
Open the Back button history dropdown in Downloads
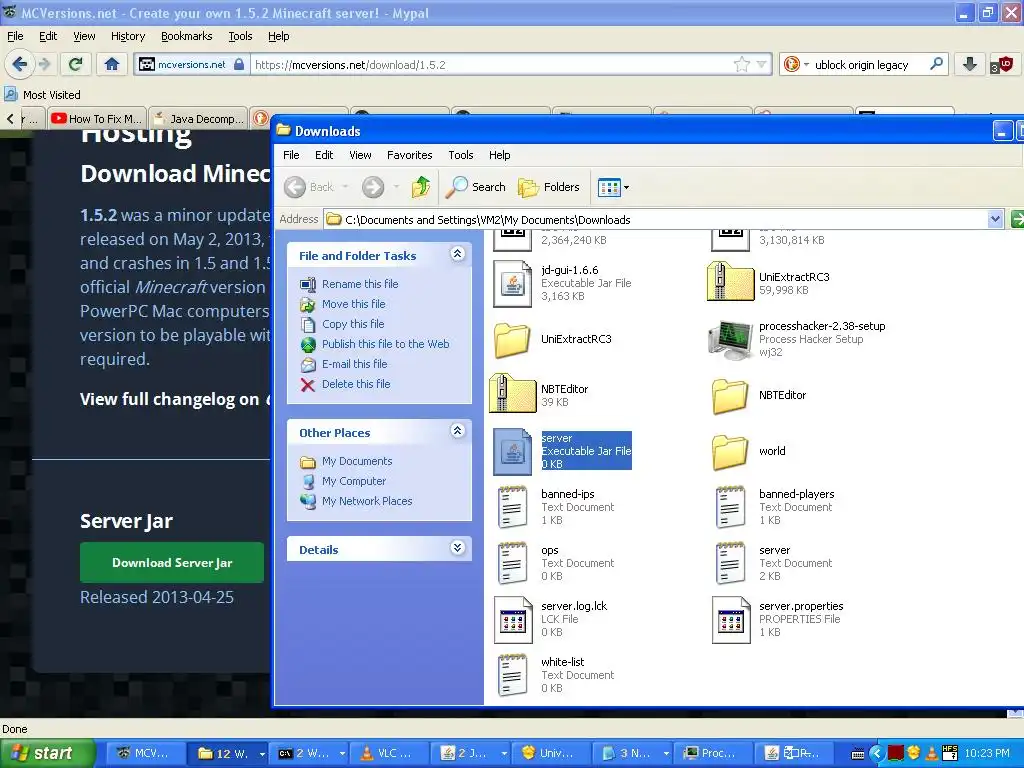click(345, 187)
